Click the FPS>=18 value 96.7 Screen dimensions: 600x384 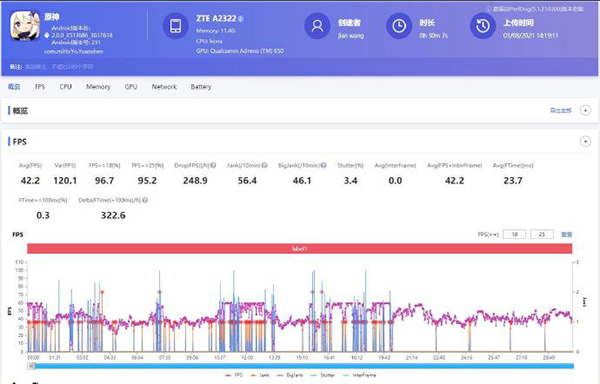[104, 181]
